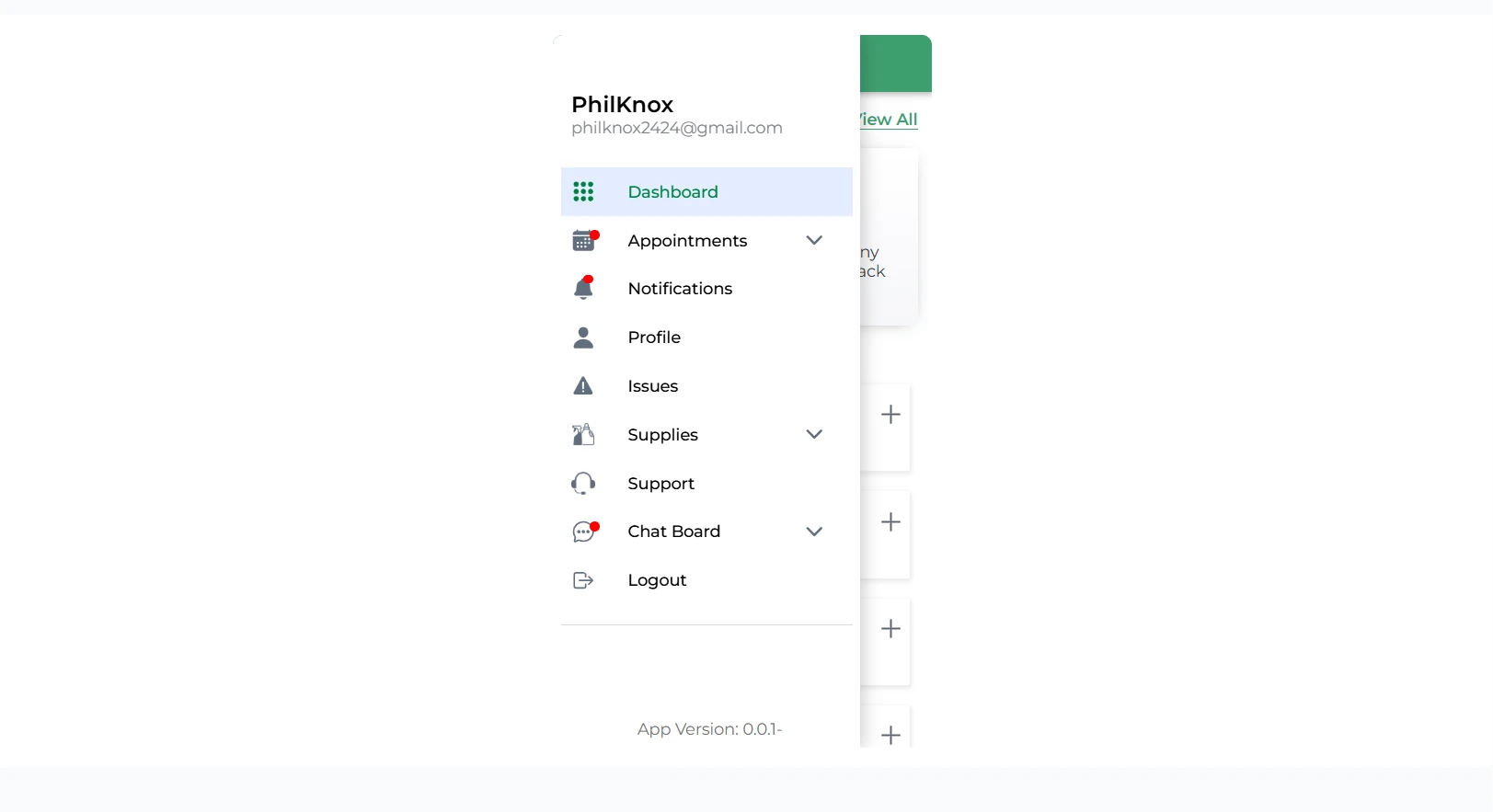
Task: Expand the Chat Board submenu chevron
Action: click(814, 532)
